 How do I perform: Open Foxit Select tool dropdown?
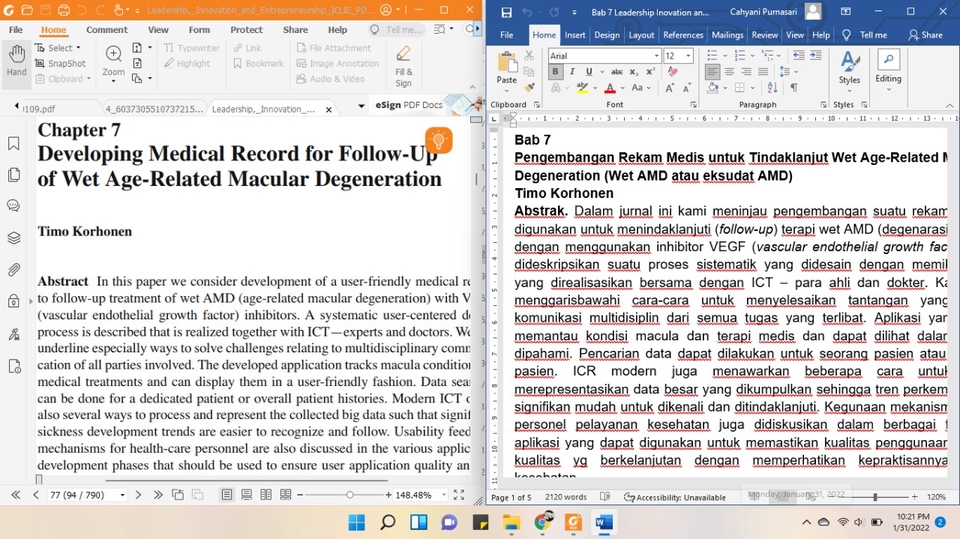pos(78,48)
